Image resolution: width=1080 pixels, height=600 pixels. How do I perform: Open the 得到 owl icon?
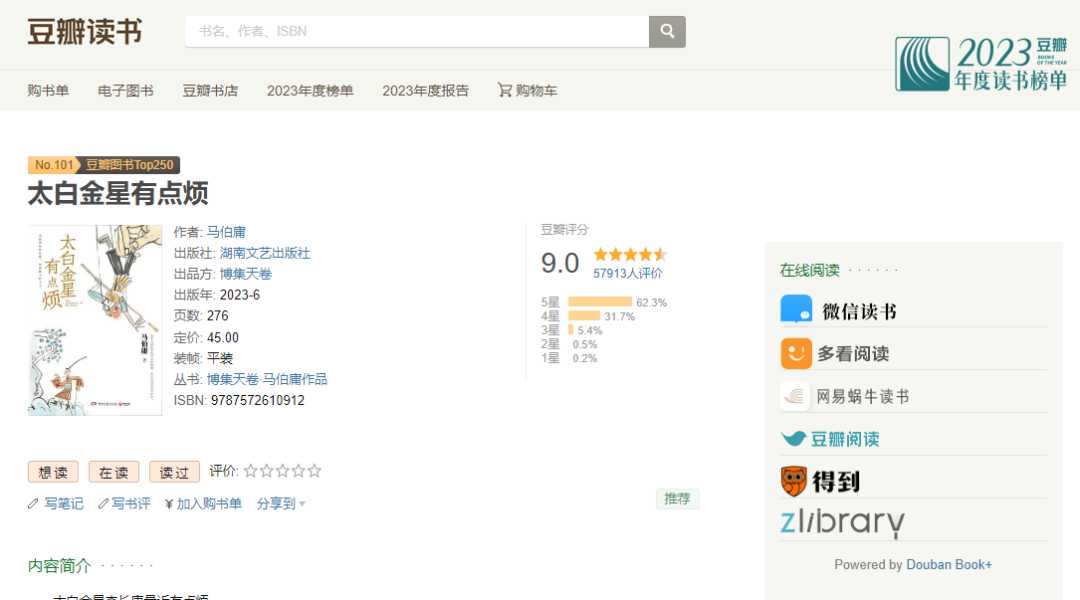(x=793, y=481)
